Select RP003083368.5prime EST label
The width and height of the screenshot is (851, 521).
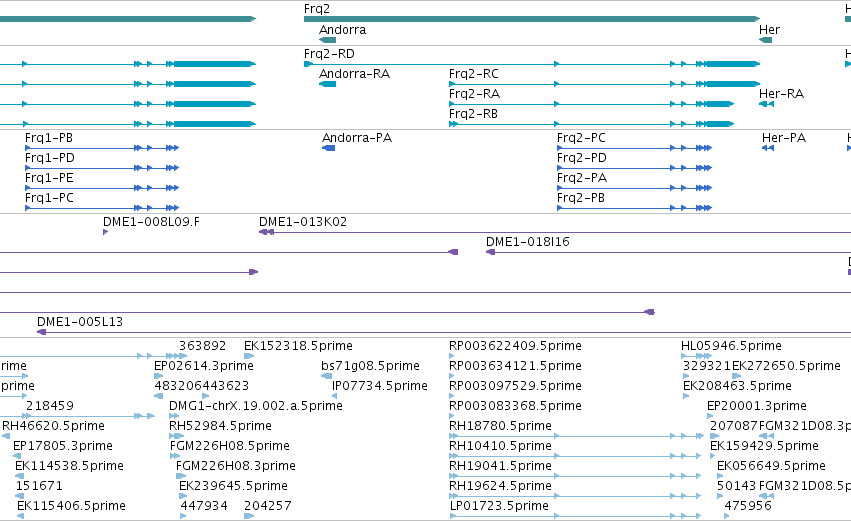click(515, 406)
